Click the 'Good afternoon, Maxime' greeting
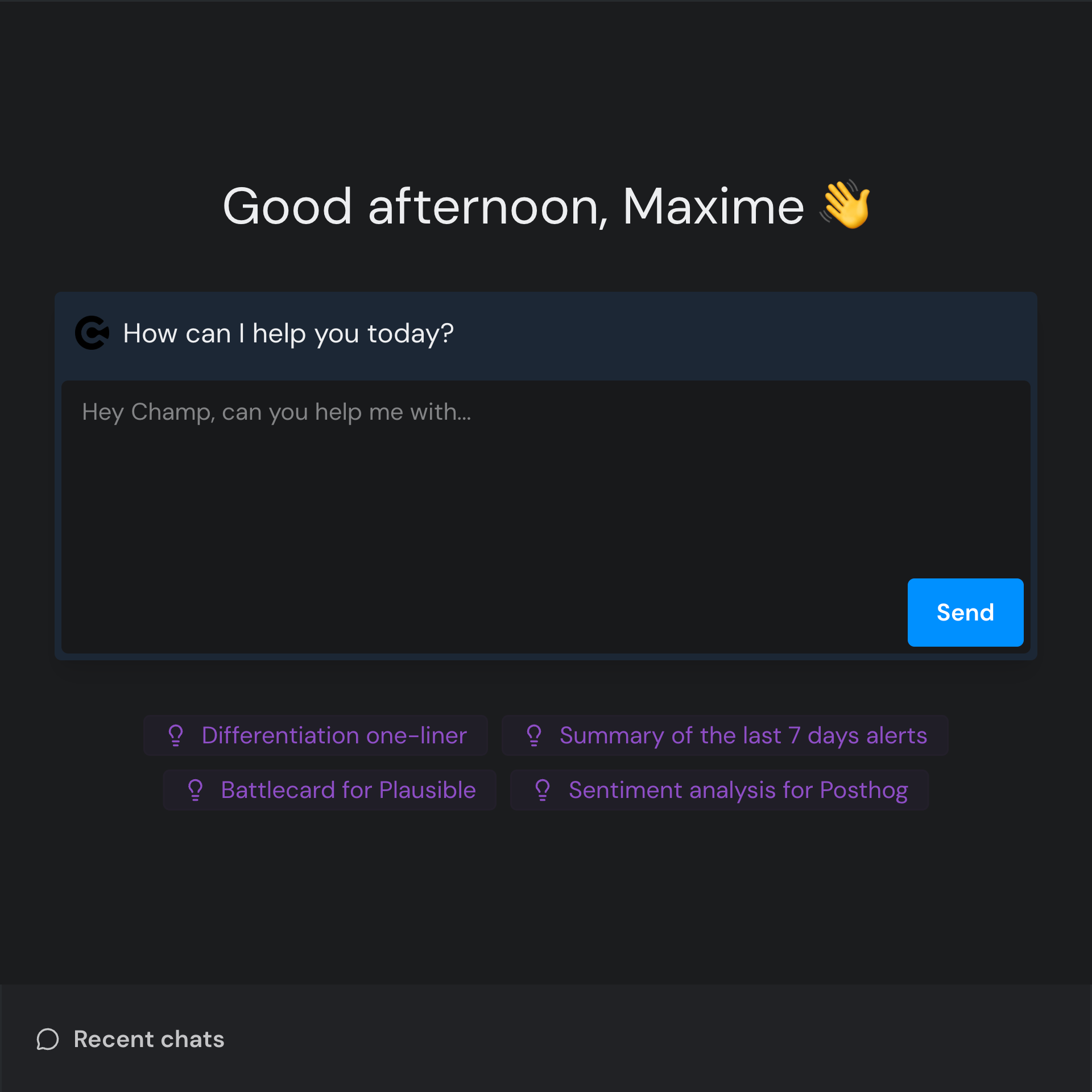The image size is (1092, 1092). pyautogui.click(x=512, y=206)
